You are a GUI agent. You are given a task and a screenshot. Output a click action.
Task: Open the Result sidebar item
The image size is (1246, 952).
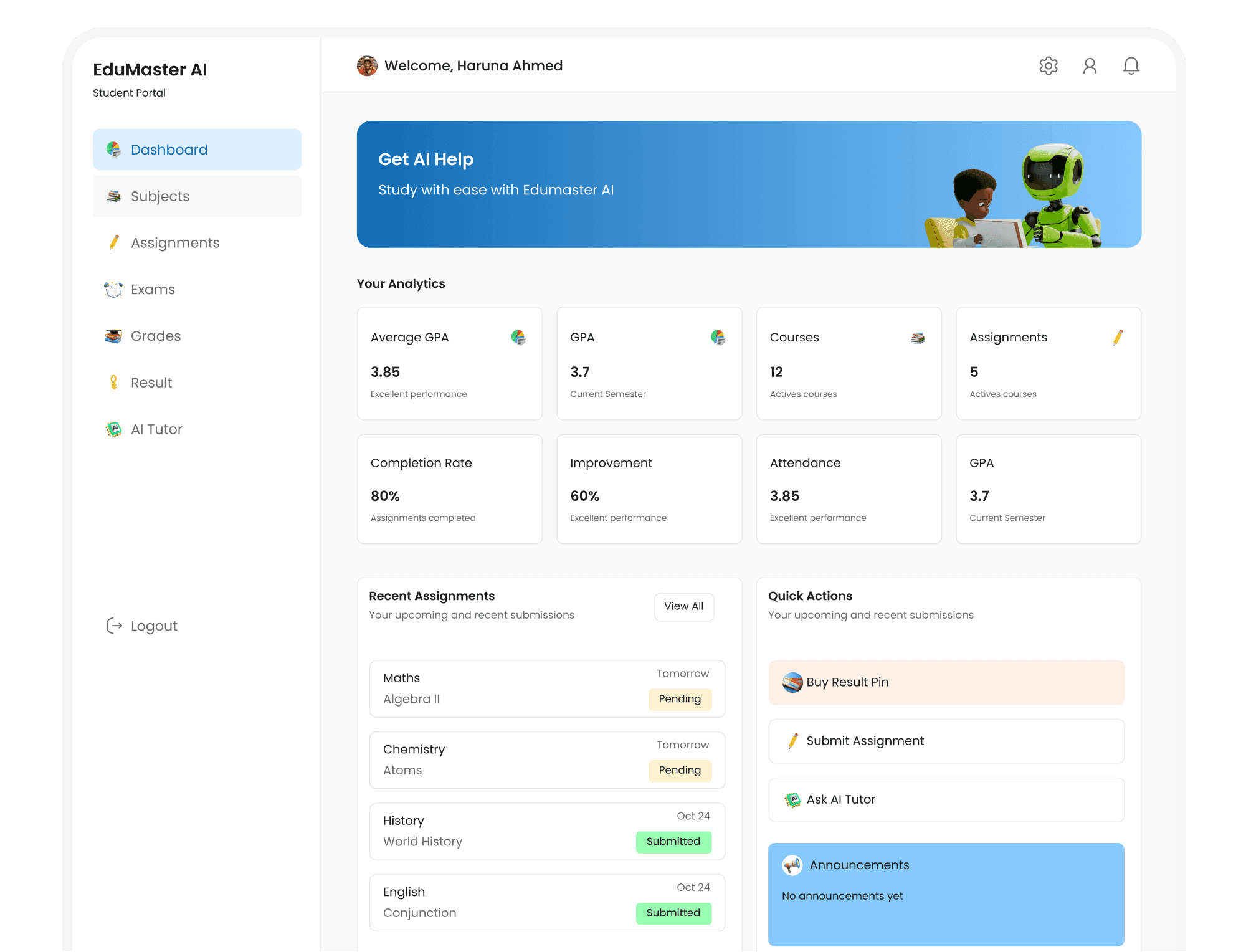[x=151, y=383]
